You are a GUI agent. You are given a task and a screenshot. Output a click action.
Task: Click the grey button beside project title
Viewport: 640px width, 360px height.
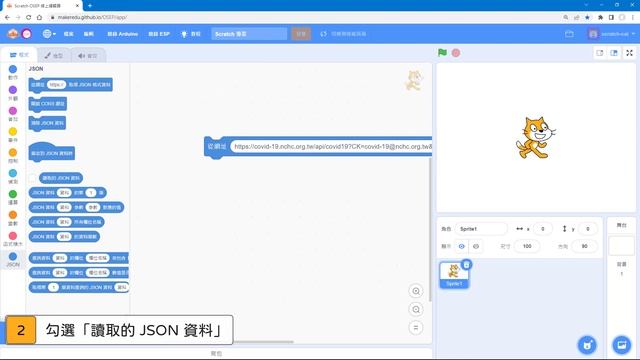coord(301,34)
